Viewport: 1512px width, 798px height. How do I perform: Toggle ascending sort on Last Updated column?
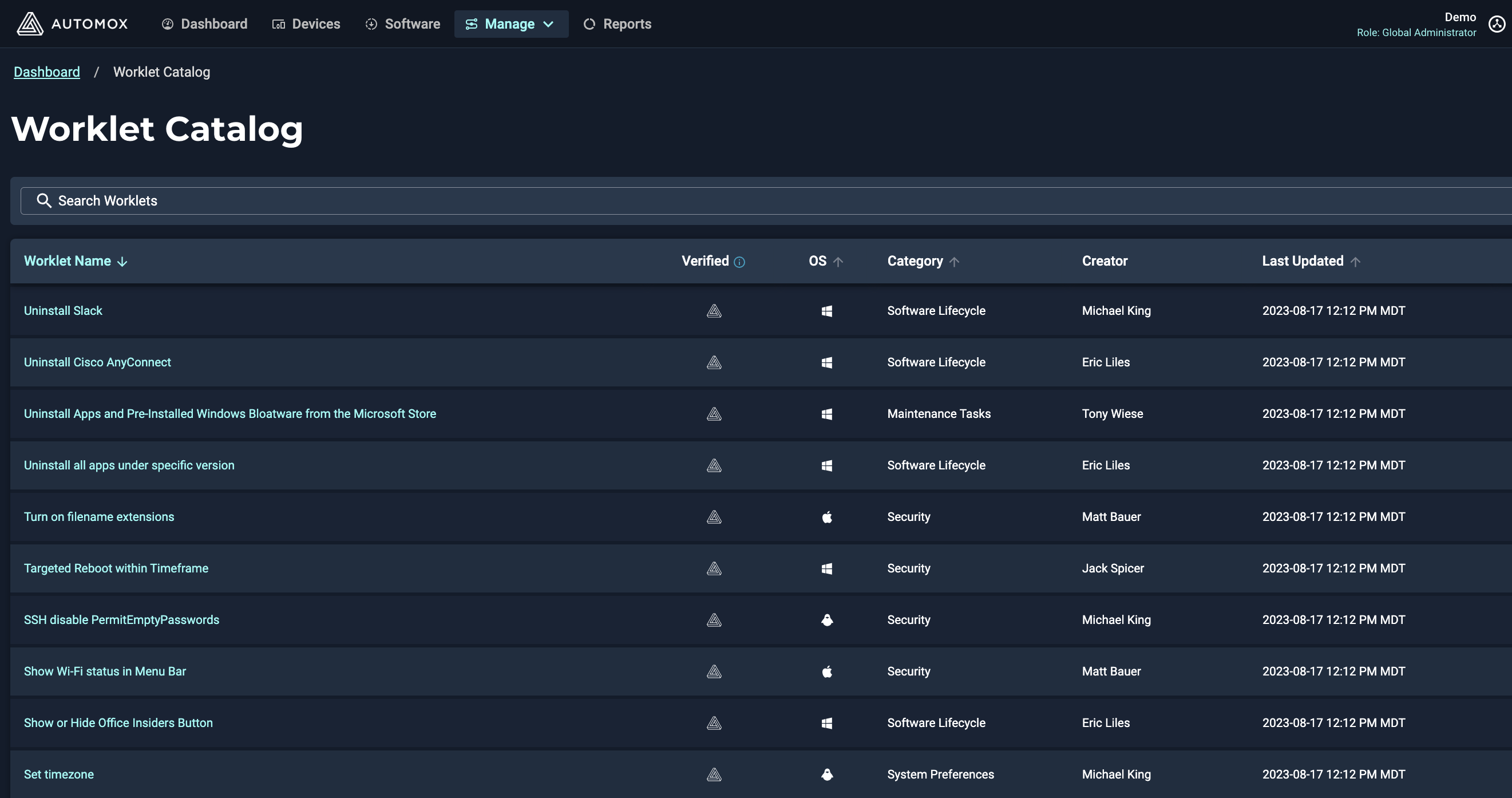[1356, 262]
